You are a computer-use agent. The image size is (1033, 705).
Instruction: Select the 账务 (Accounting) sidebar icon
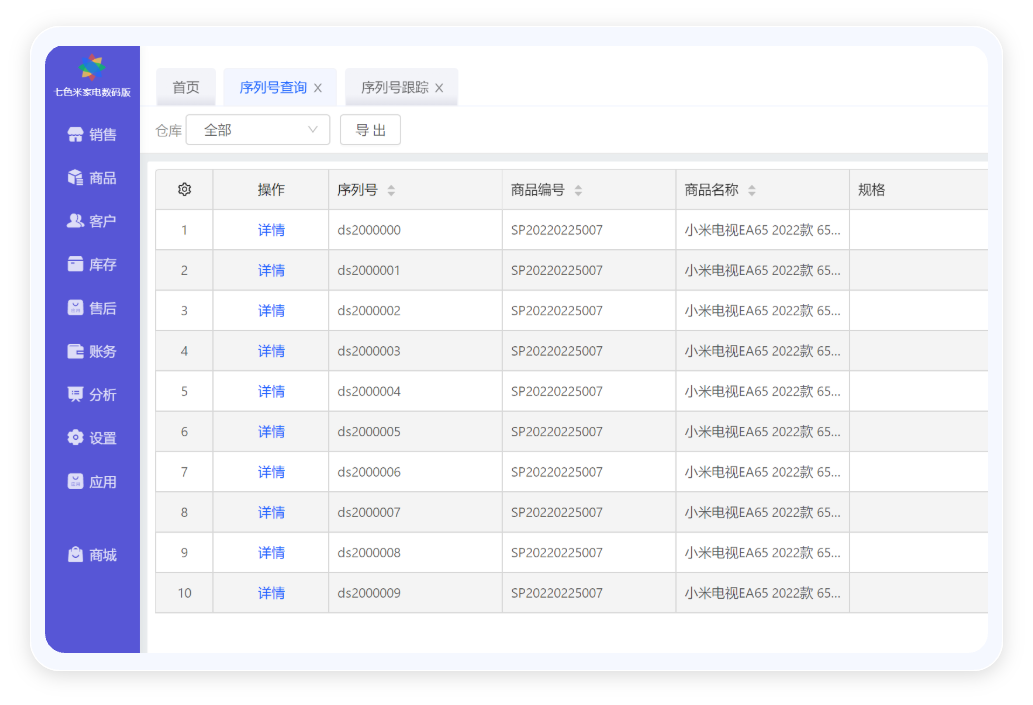[91, 351]
